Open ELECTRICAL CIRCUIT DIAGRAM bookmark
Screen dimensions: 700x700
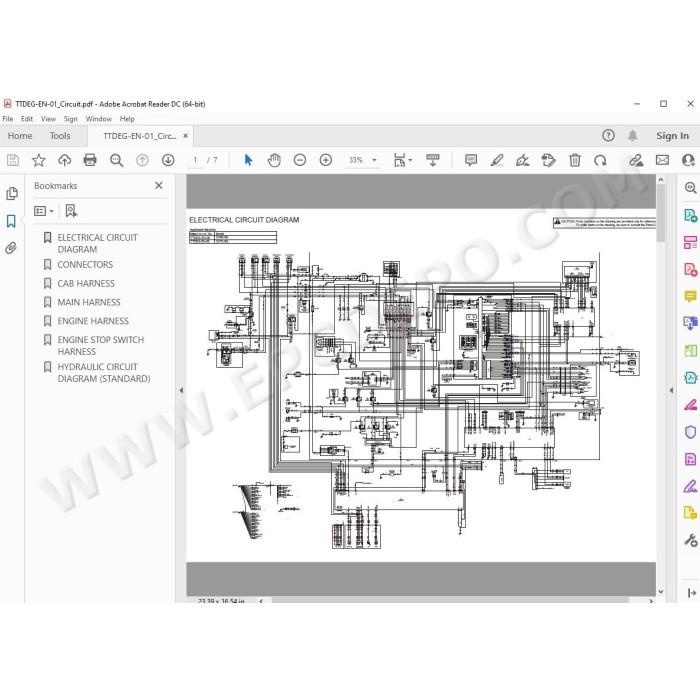(x=97, y=243)
